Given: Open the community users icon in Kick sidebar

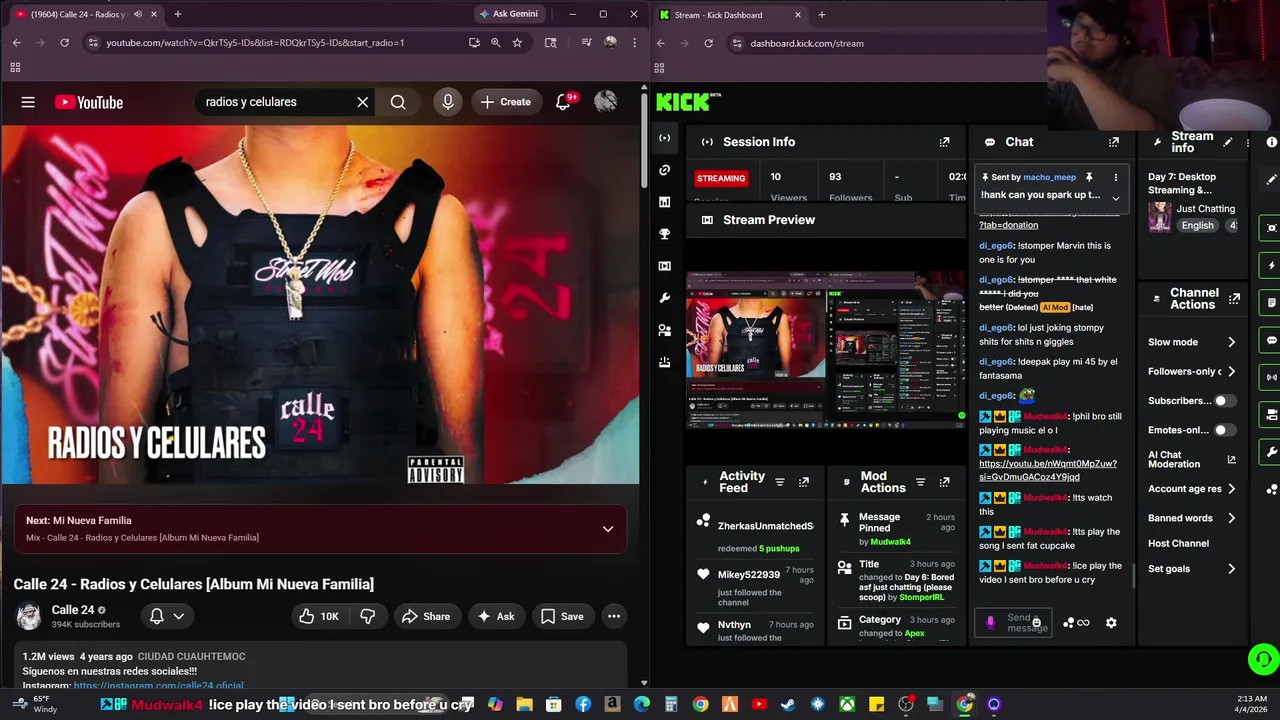Looking at the screenshot, I should 665,330.
